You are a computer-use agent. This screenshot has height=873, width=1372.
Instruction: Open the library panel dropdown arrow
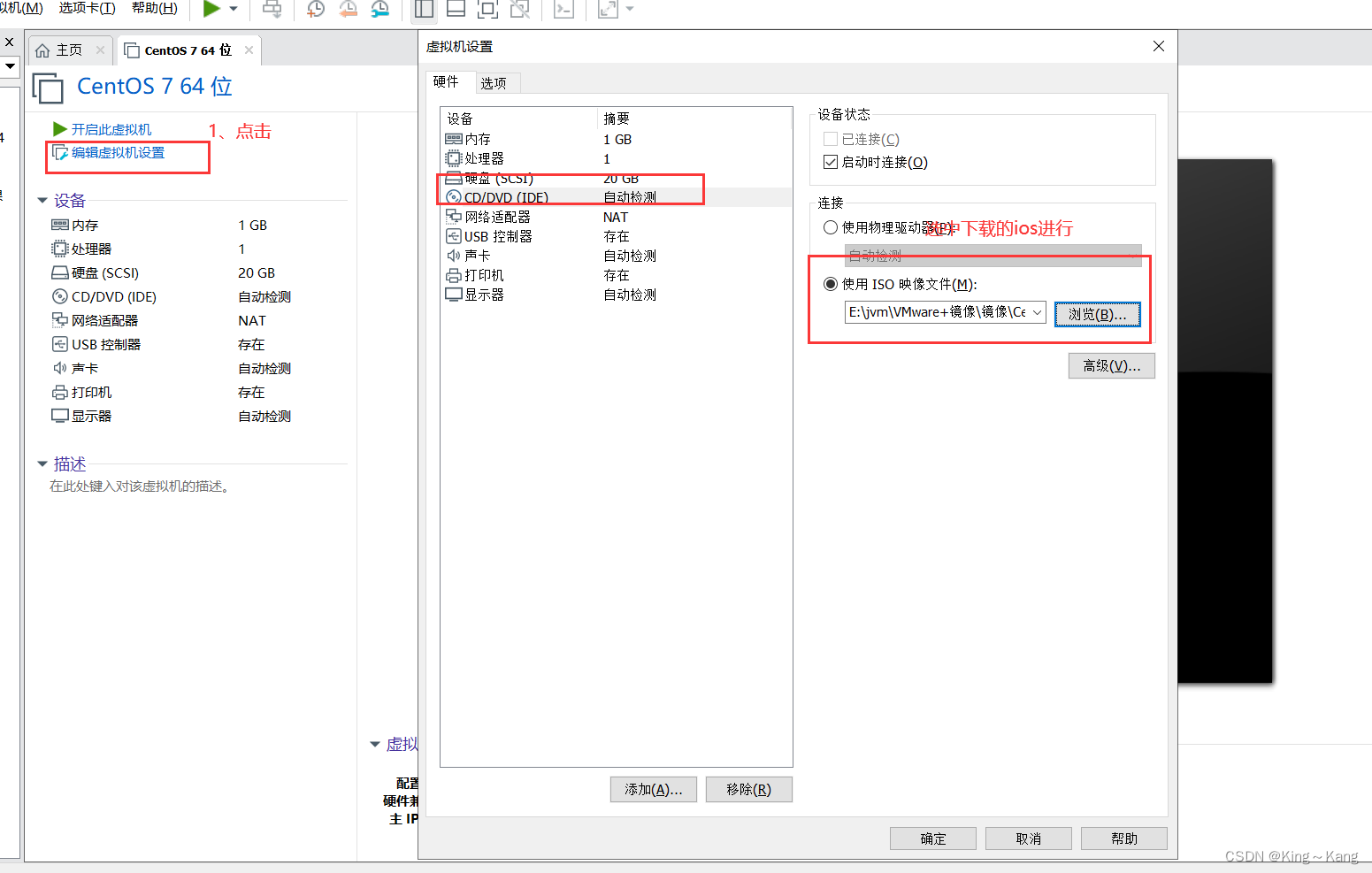pyautogui.click(x=10, y=65)
